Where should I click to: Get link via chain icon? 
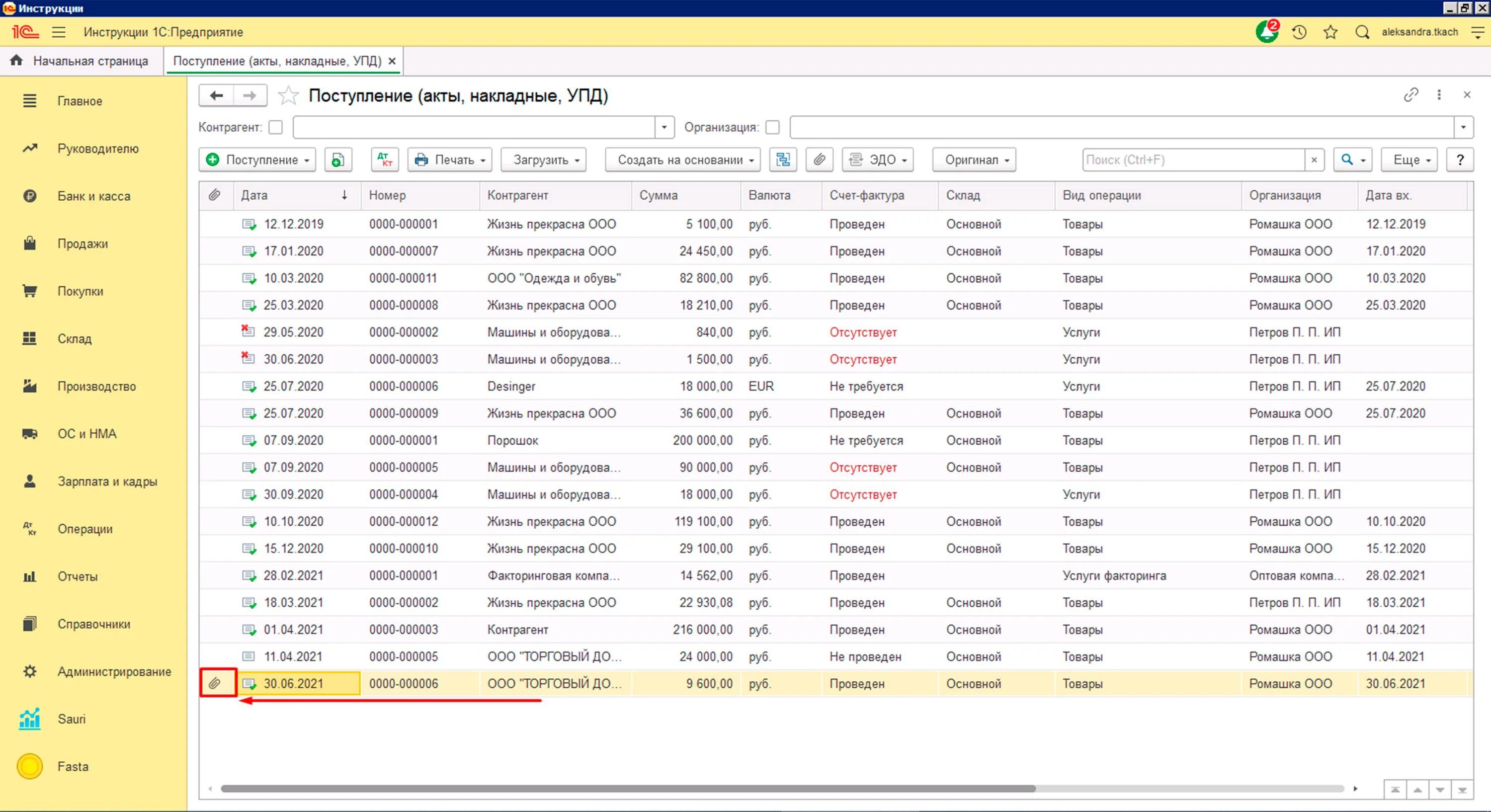tap(1410, 95)
